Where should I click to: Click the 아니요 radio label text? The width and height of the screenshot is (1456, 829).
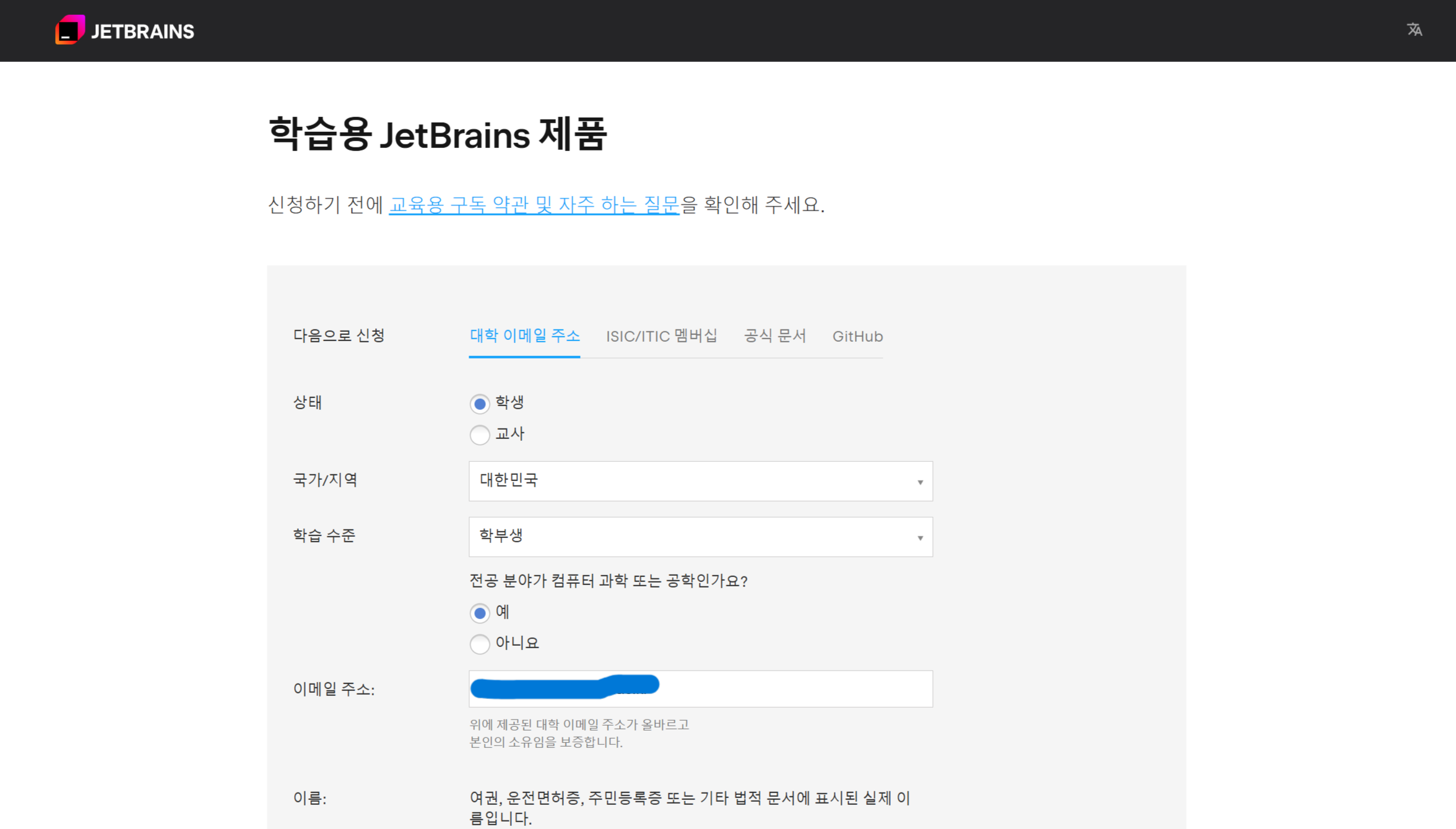(518, 643)
